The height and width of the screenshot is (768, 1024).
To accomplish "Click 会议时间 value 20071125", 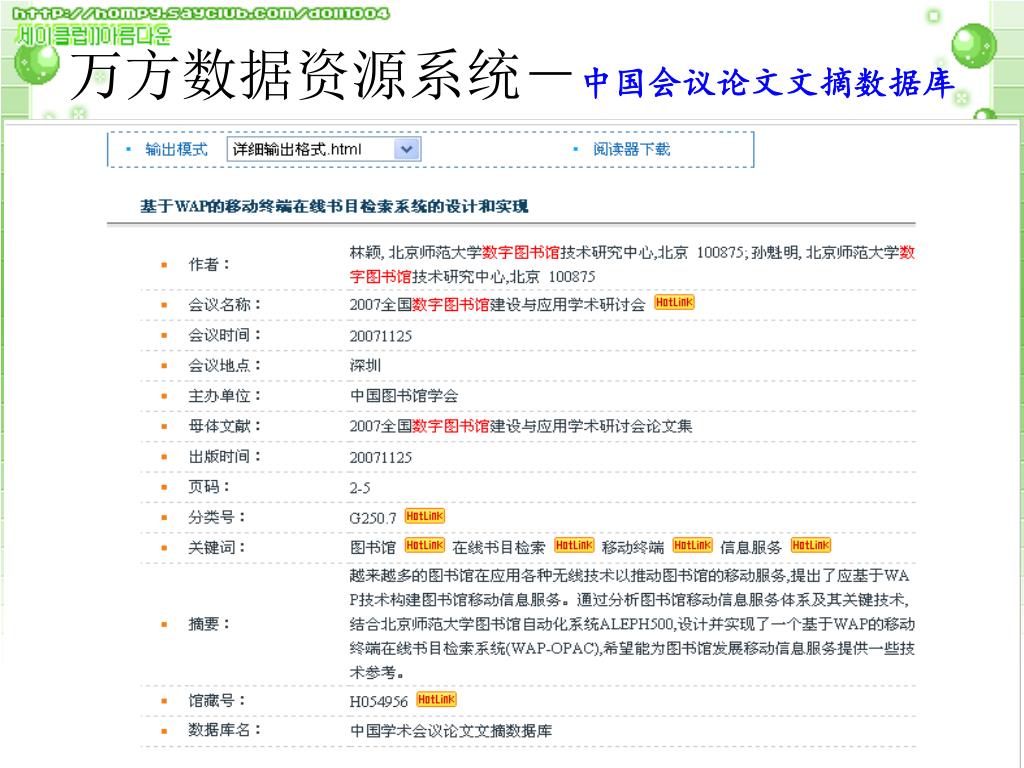I will click(381, 336).
